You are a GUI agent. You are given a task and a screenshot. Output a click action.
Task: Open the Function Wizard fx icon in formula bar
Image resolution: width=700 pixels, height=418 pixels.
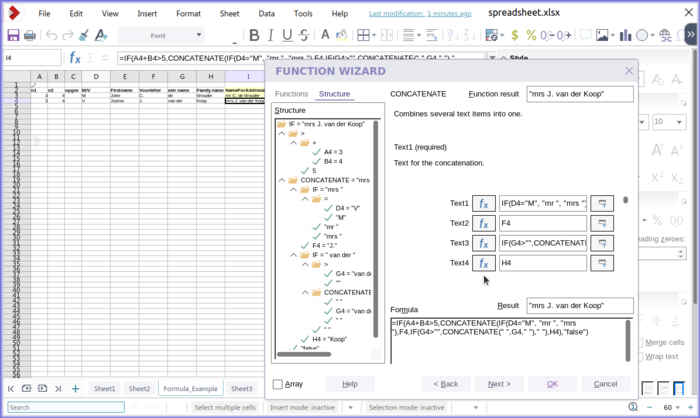click(x=74, y=58)
